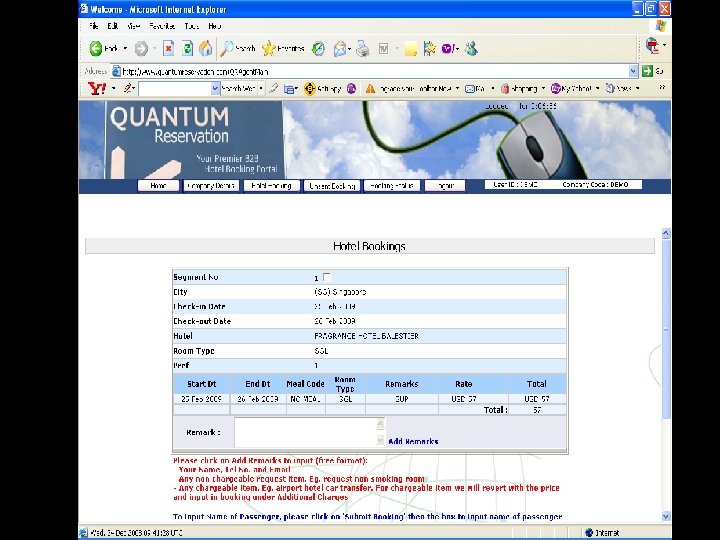Click the Edit with Word icon
720x540 pixels.
383,48
